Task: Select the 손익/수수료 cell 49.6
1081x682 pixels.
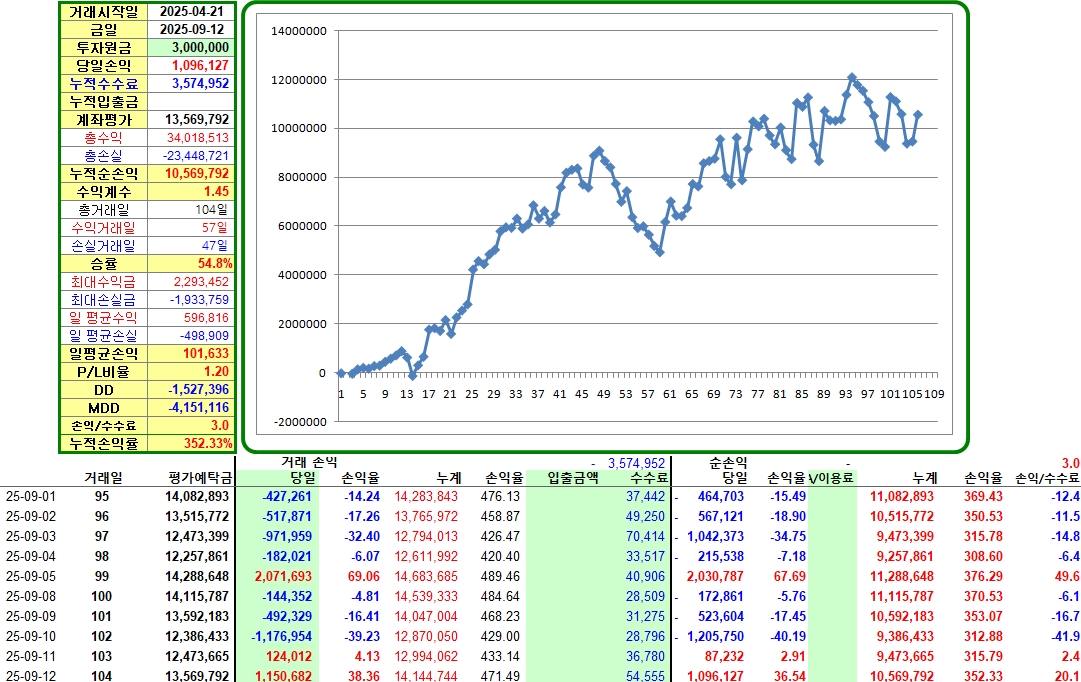Action: (x=1066, y=576)
